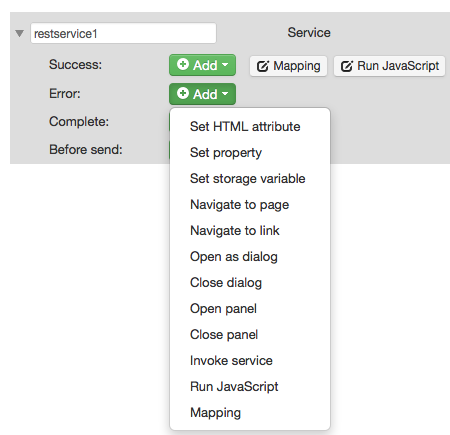
Task: Open the Success Mapping editor button
Action: coord(288,66)
